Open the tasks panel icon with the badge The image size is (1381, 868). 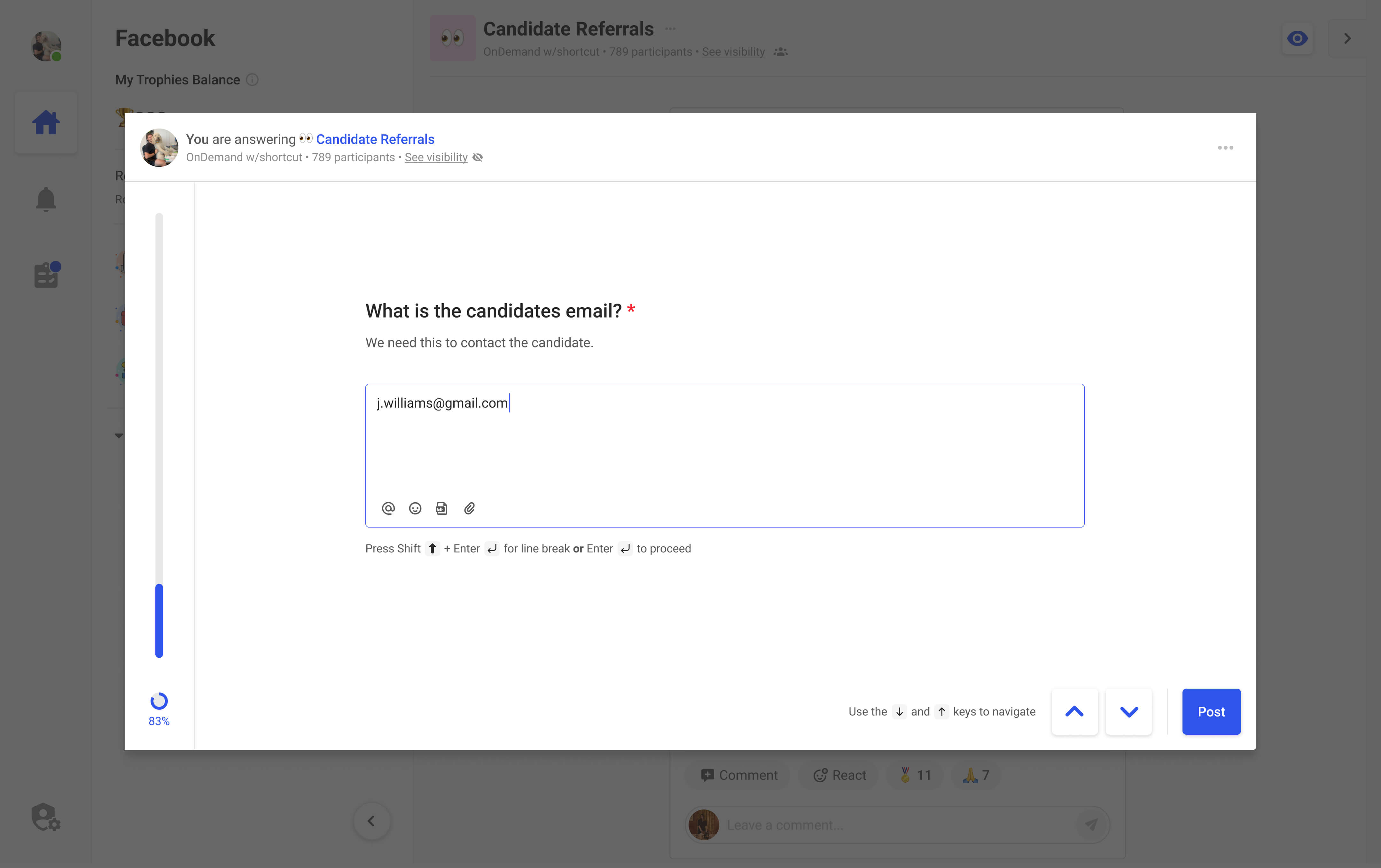tap(46, 275)
